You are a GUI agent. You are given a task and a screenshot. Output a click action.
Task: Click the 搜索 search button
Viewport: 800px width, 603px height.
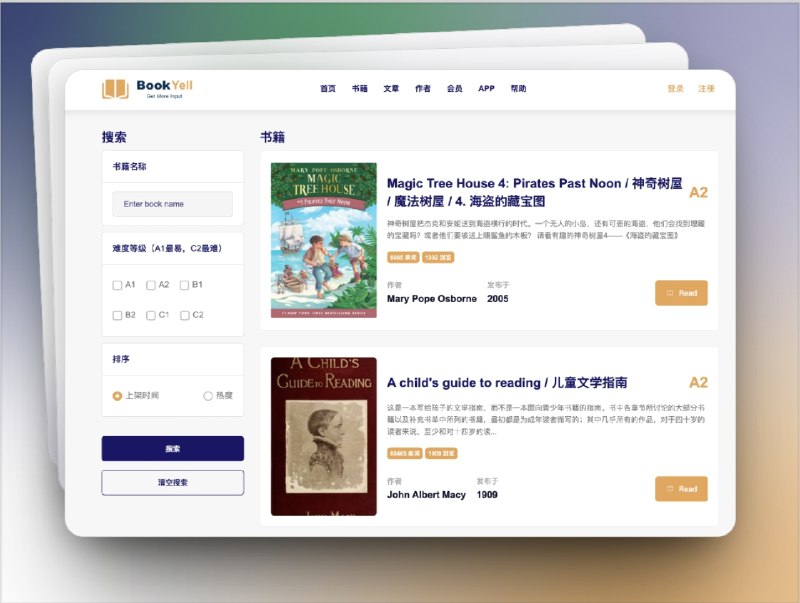[x=172, y=448]
